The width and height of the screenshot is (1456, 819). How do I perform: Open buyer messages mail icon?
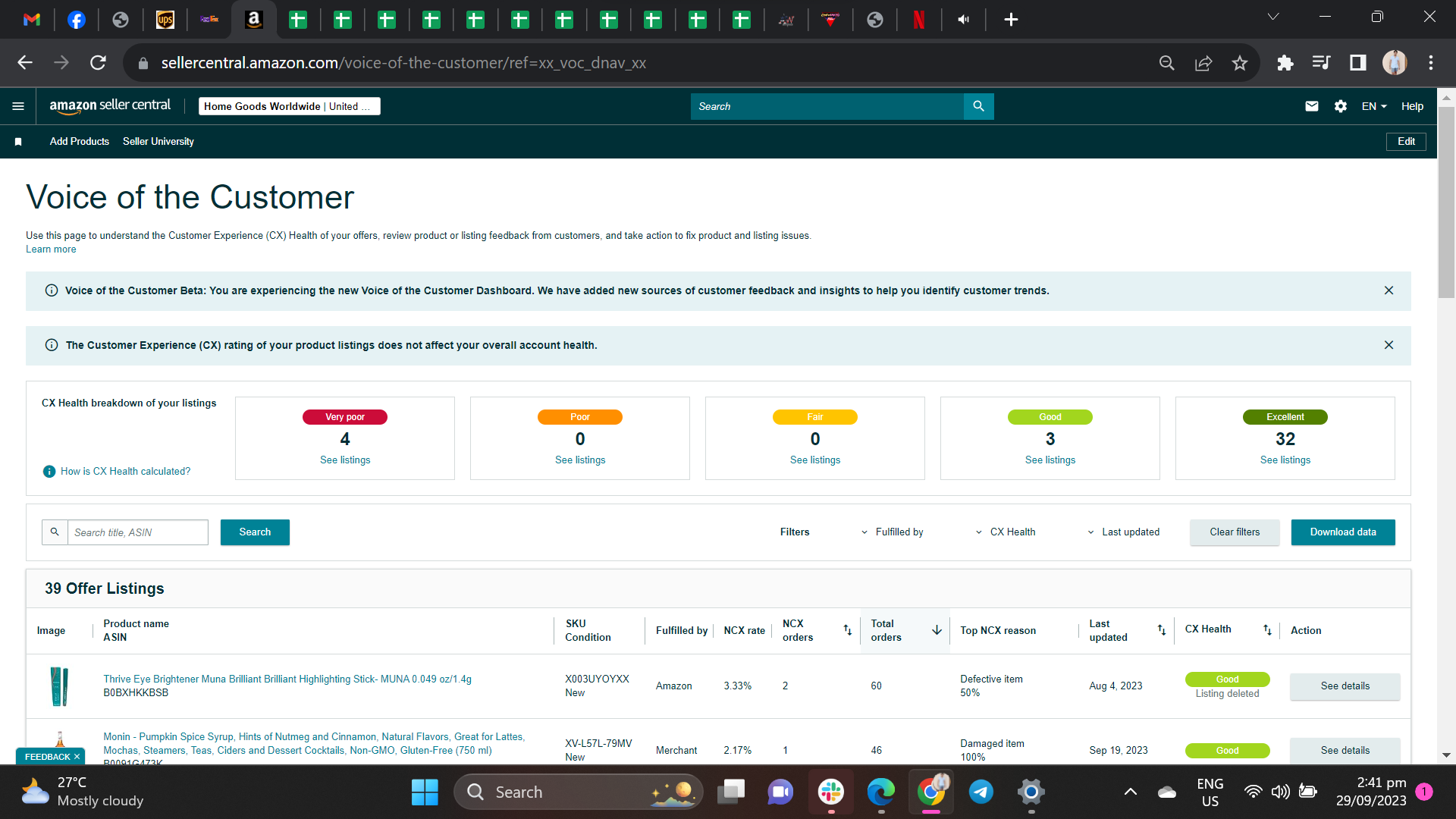(x=1312, y=106)
